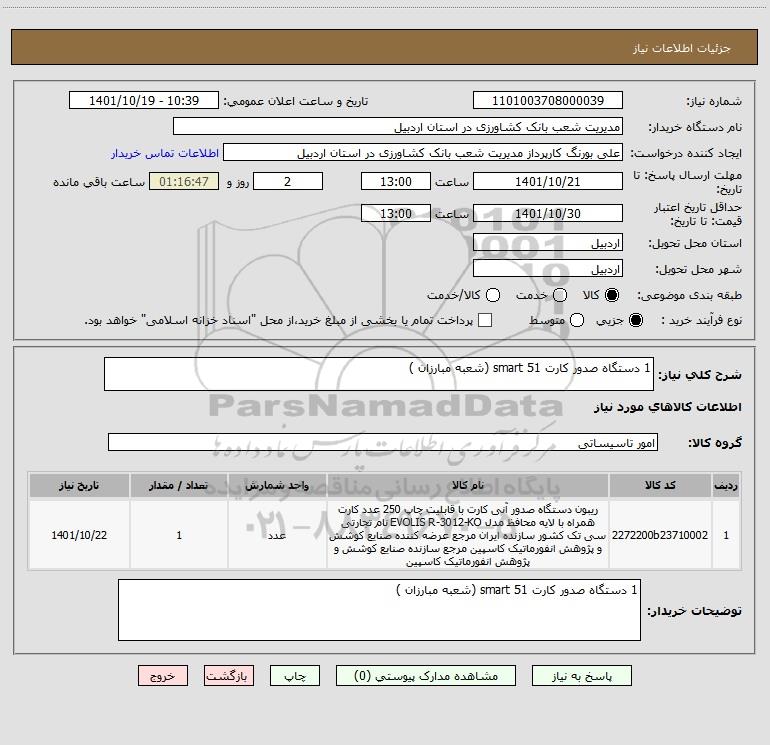
Task: View attached documents مشاهده مدارک پیوستی
Action: coord(426,676)
